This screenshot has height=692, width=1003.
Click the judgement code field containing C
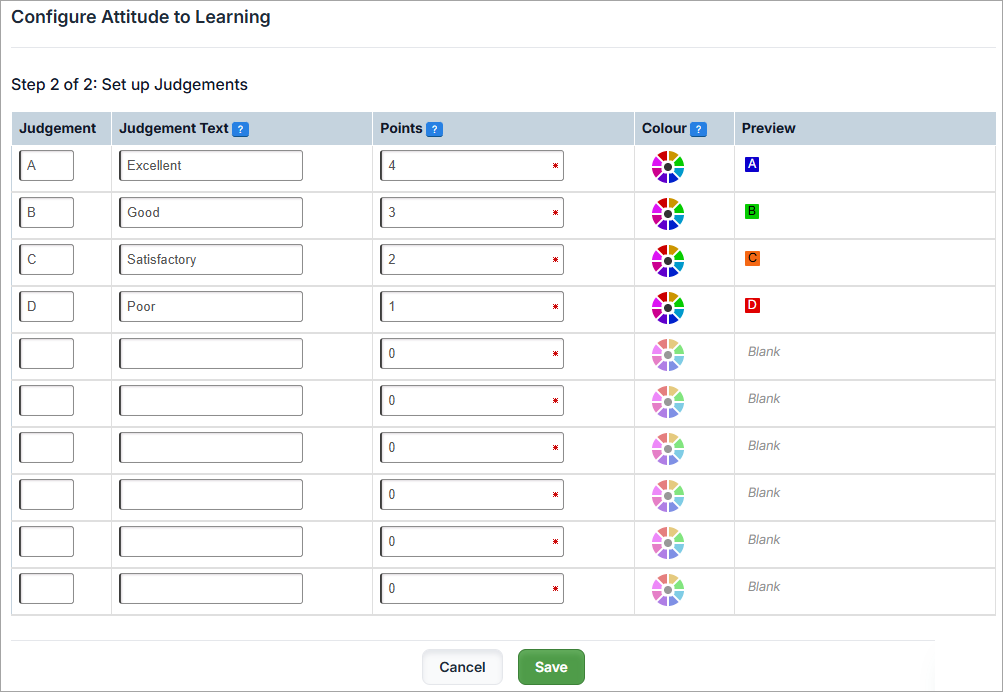pos(46,260)
